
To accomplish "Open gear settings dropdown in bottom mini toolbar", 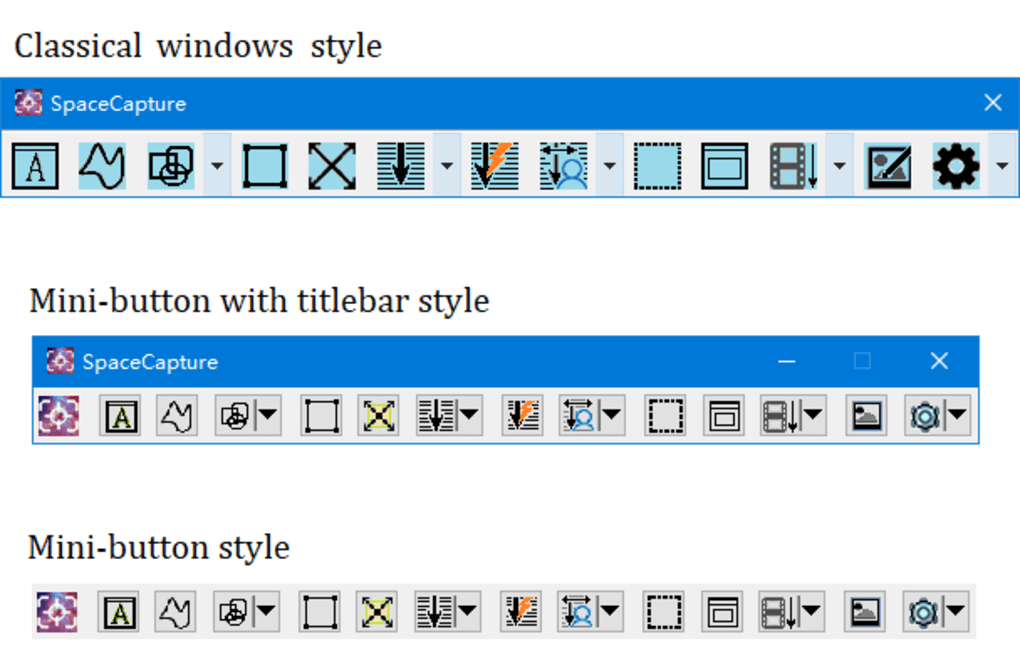I will [956, 611].
